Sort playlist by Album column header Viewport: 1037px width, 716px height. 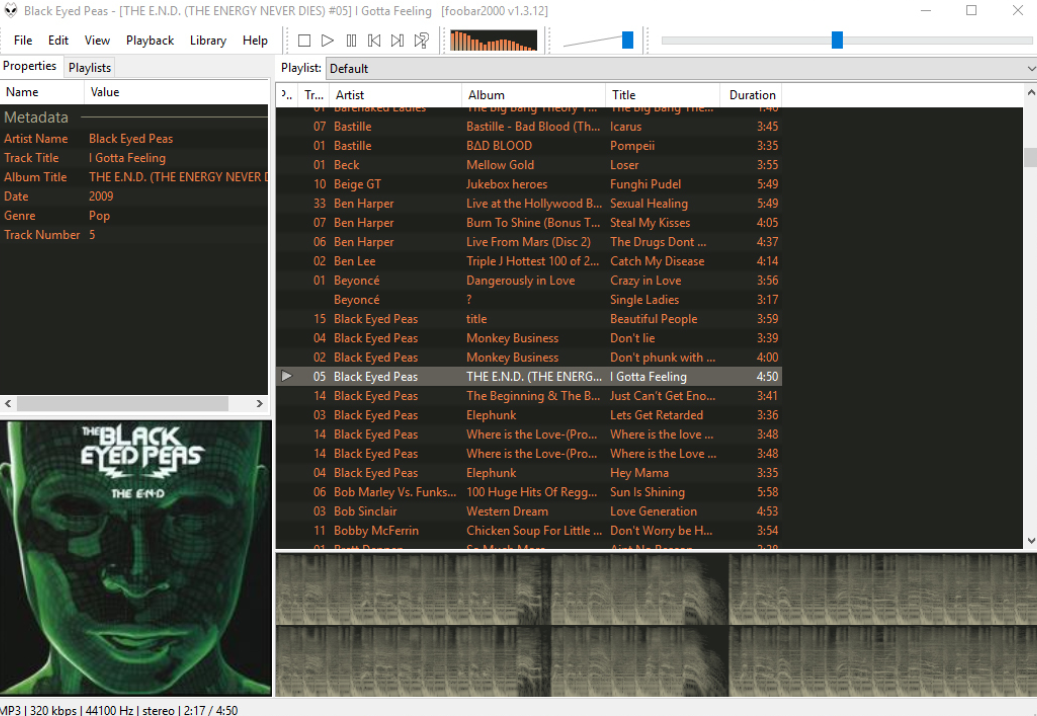click(533, 95)
